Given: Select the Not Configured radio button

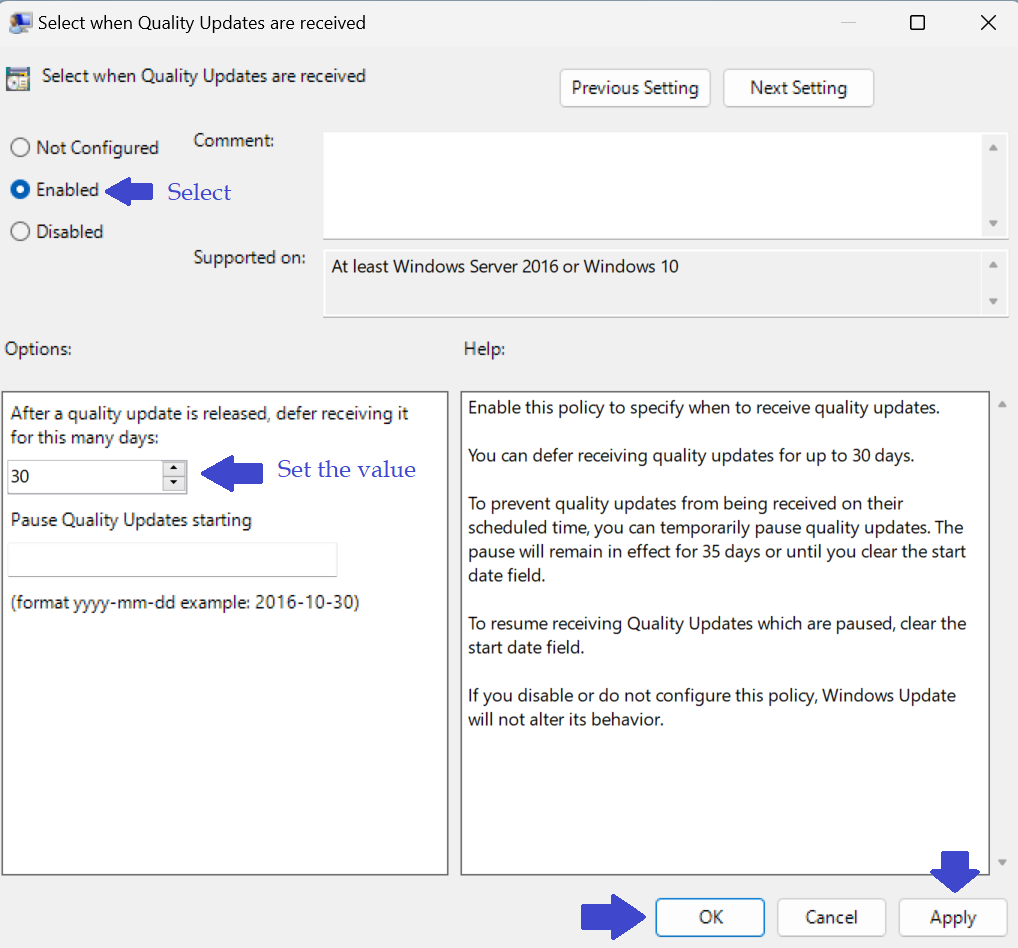Looking at the screenshot, I should pos(20,148).
